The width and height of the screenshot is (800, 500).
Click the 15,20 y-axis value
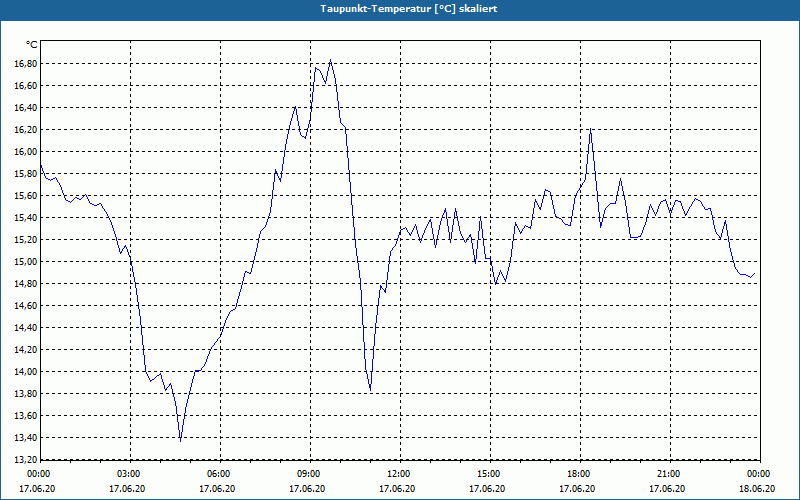pyautogui.click(x=26, y=240)
